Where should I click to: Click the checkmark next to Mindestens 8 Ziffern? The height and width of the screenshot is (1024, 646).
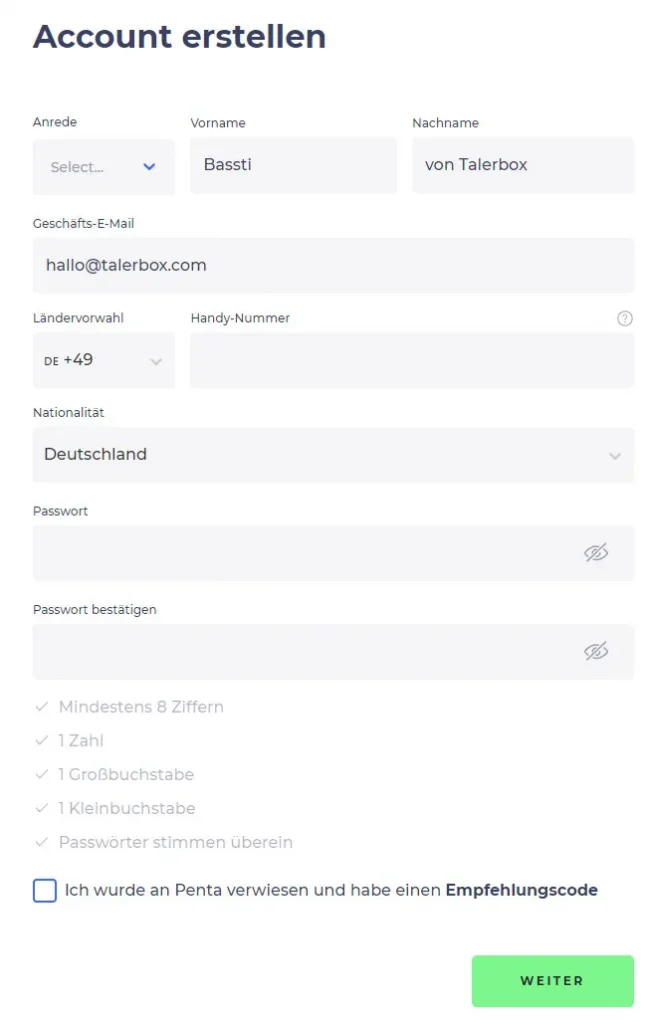coord(42,707)
